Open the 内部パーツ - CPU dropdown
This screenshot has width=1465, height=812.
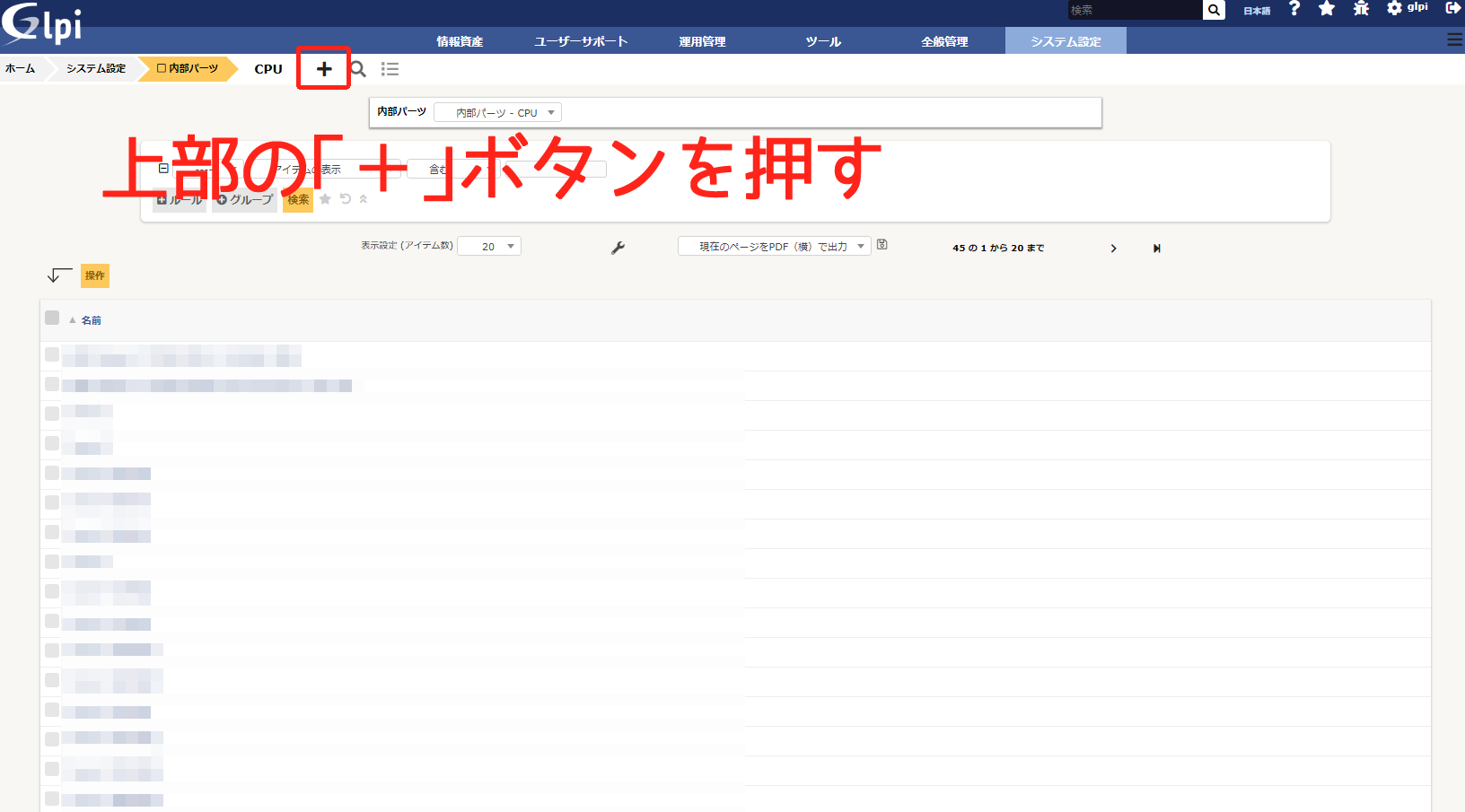(x=497, y=112)
